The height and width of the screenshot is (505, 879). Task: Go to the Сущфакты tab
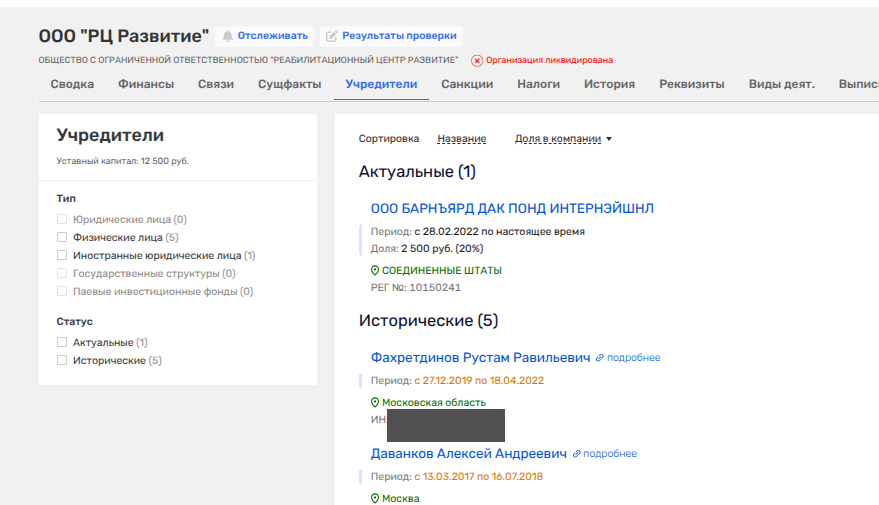[289, 84]
